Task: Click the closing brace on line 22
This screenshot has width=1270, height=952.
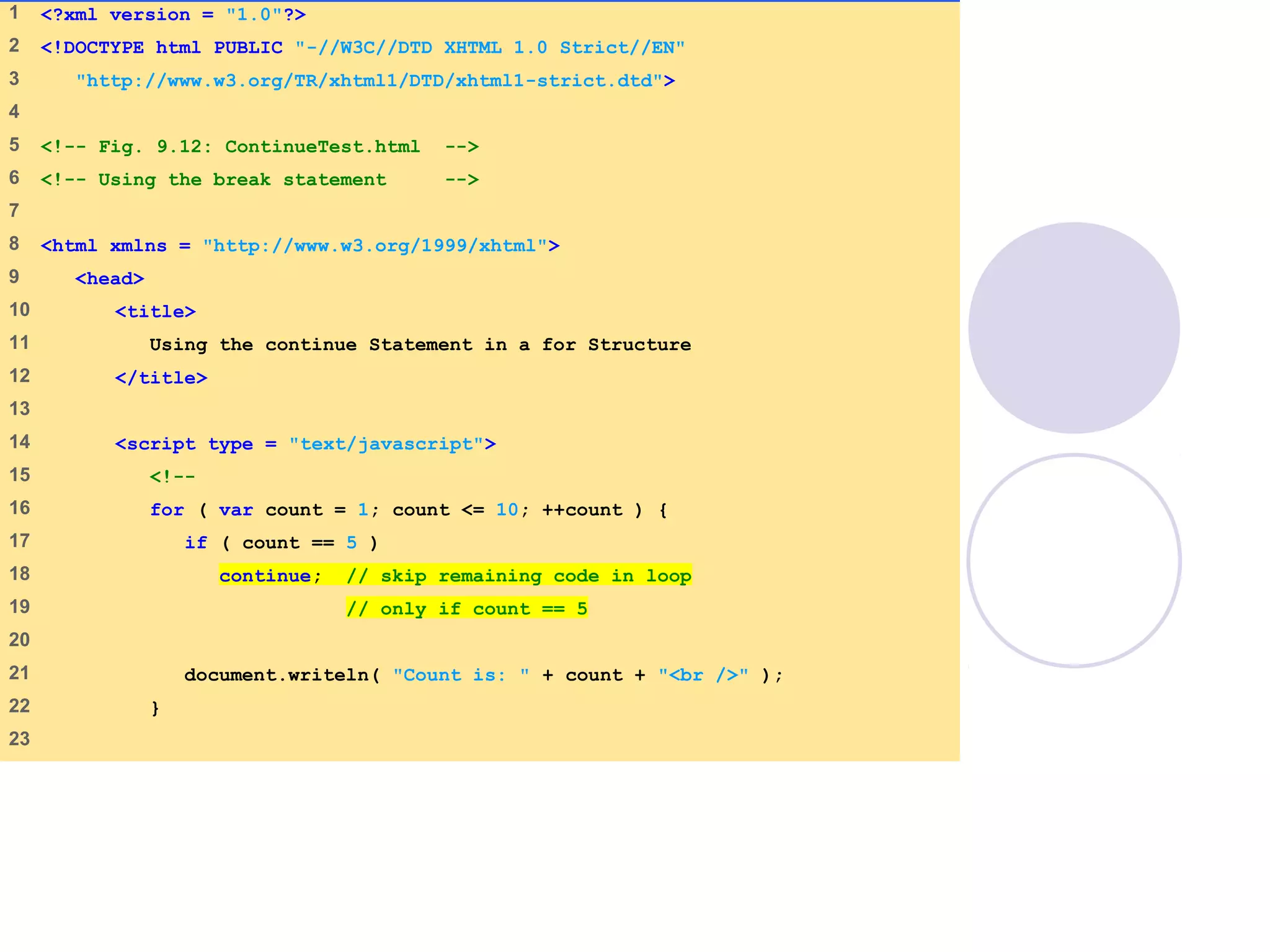Action: click(155, 708)
